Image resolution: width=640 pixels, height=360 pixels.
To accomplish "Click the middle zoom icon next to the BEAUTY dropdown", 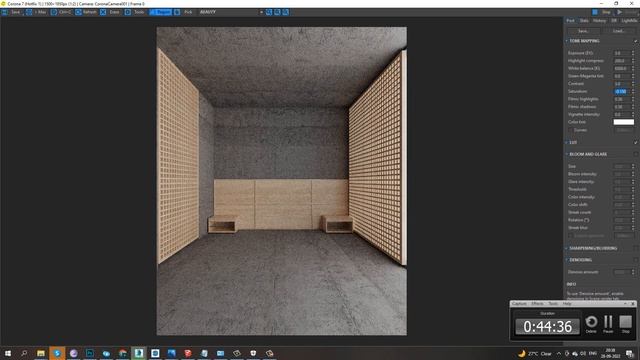I will (277, 12).
